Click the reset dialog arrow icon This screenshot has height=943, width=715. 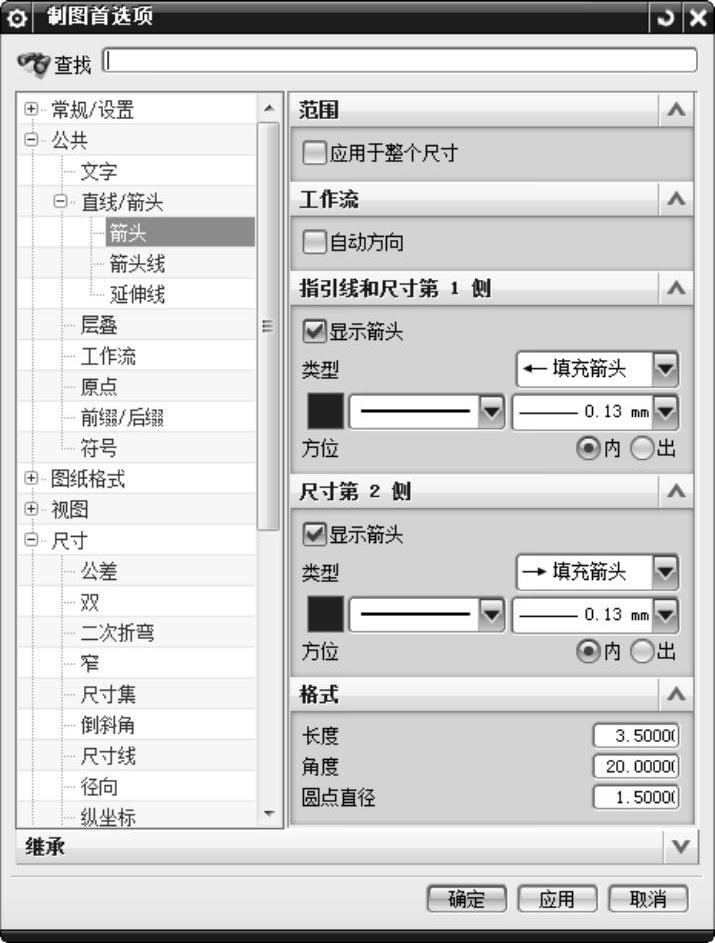[665, 18]
